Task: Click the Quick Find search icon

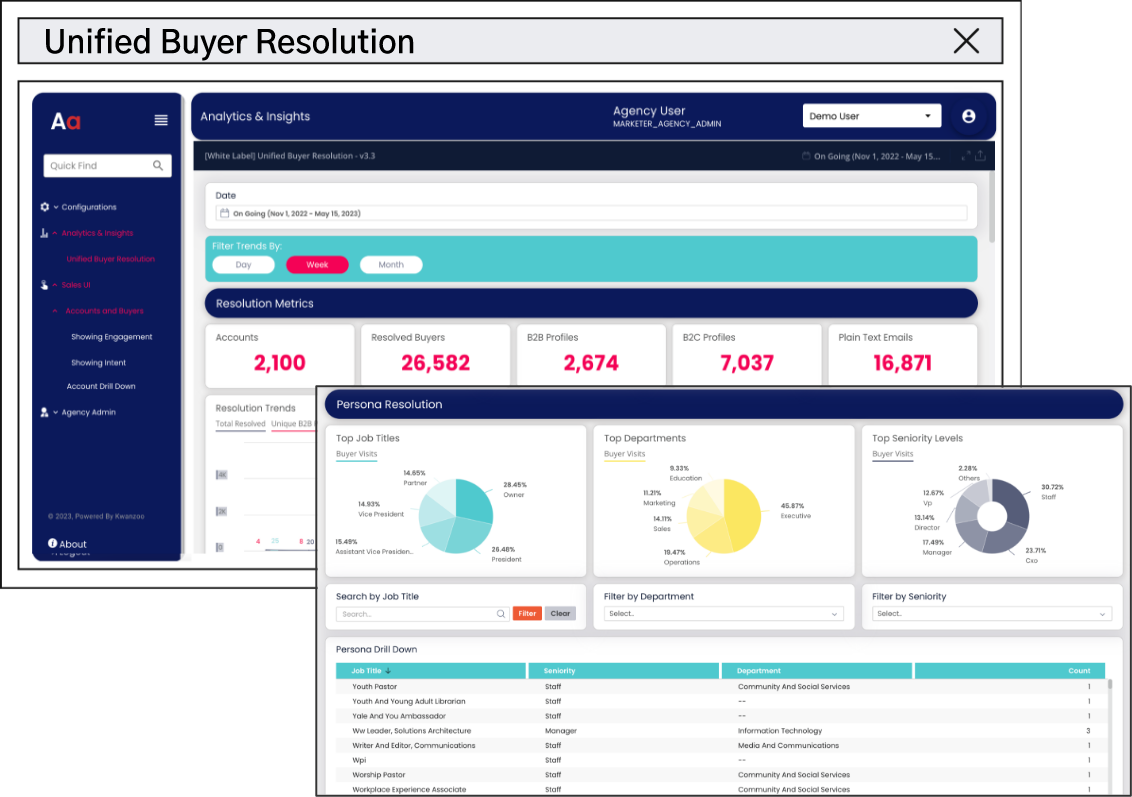Action: point(158,165)
